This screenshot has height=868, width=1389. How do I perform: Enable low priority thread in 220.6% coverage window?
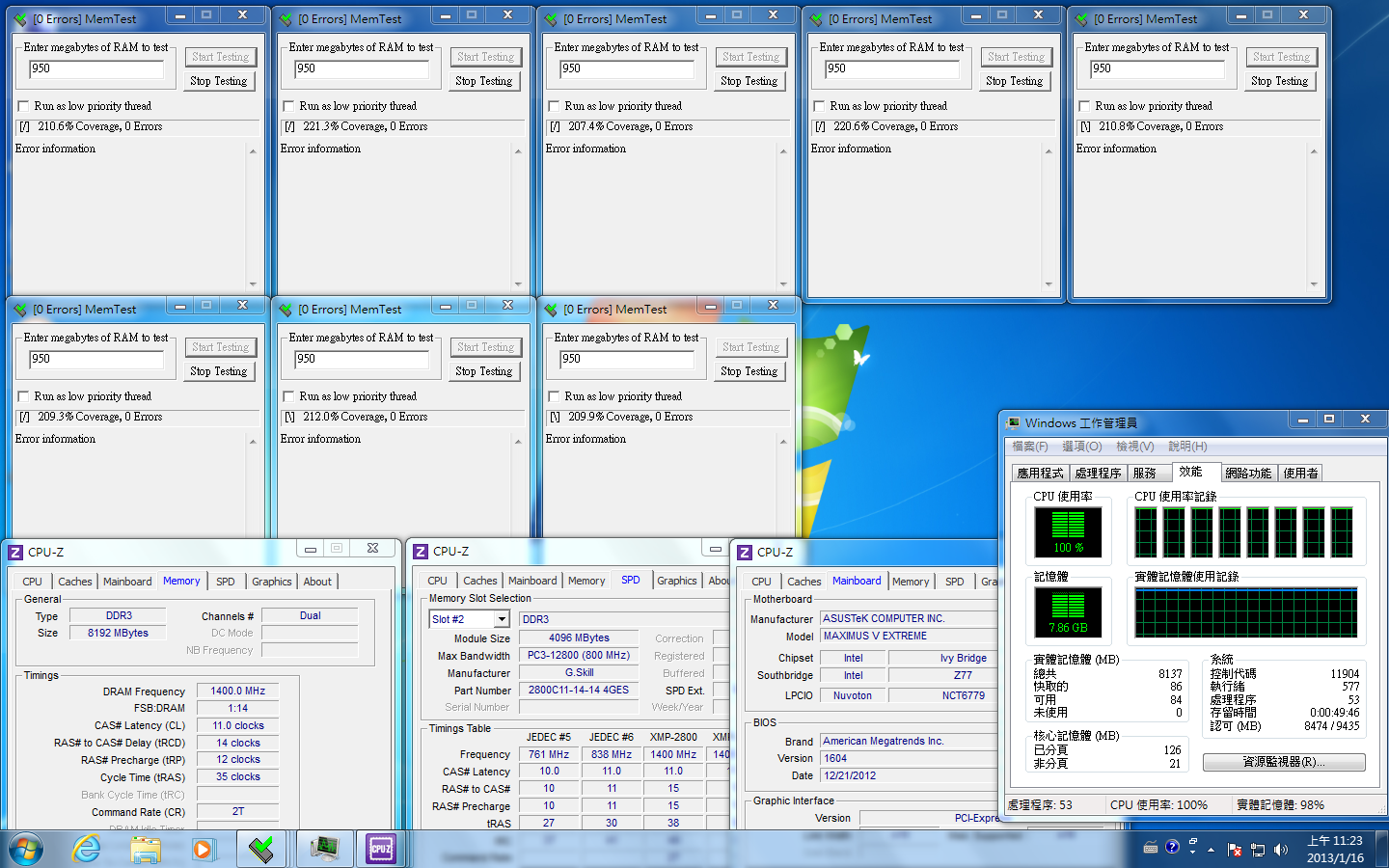(x=819, y=106)
